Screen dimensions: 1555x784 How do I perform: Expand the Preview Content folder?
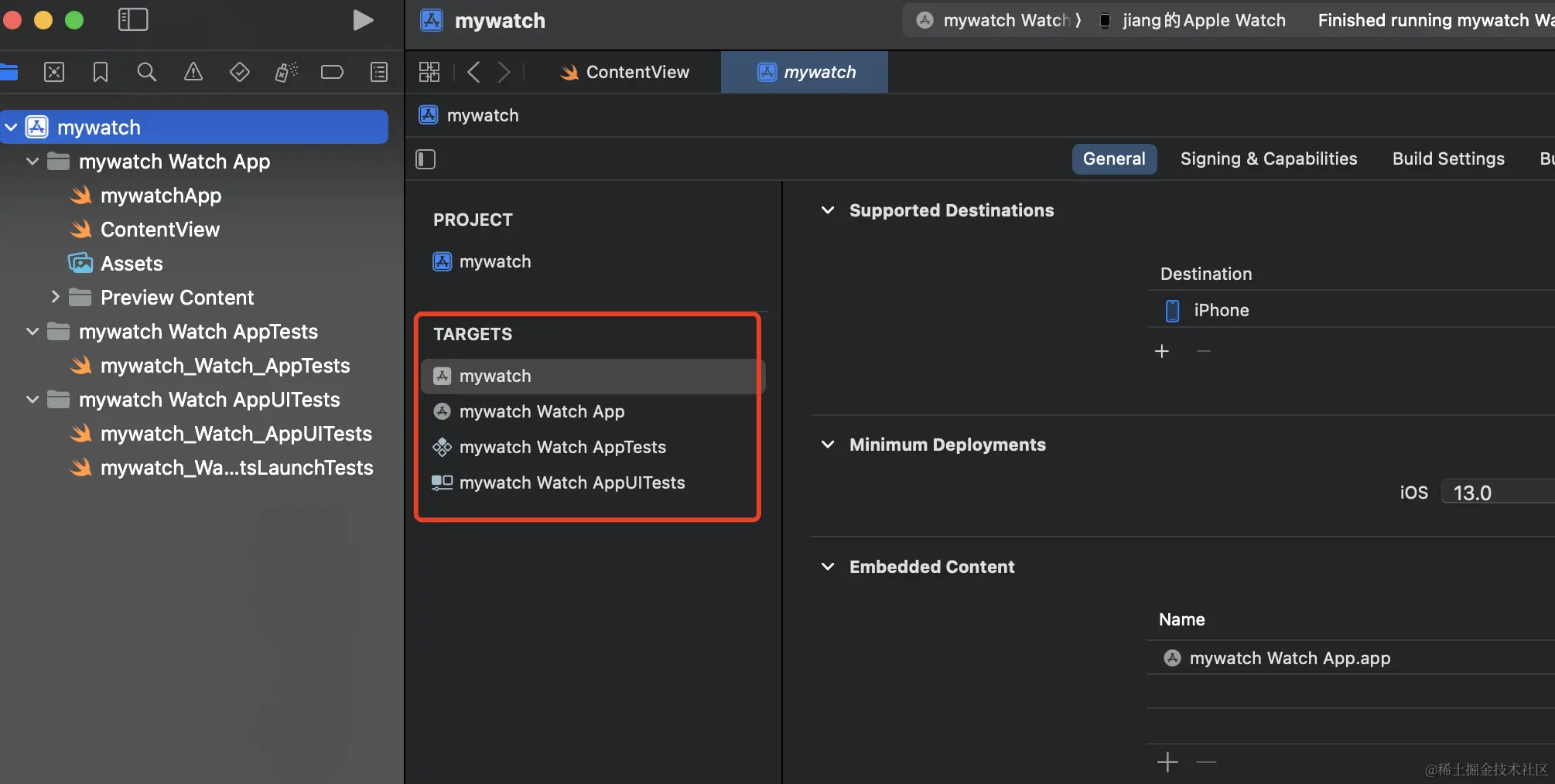coord(55,297)
